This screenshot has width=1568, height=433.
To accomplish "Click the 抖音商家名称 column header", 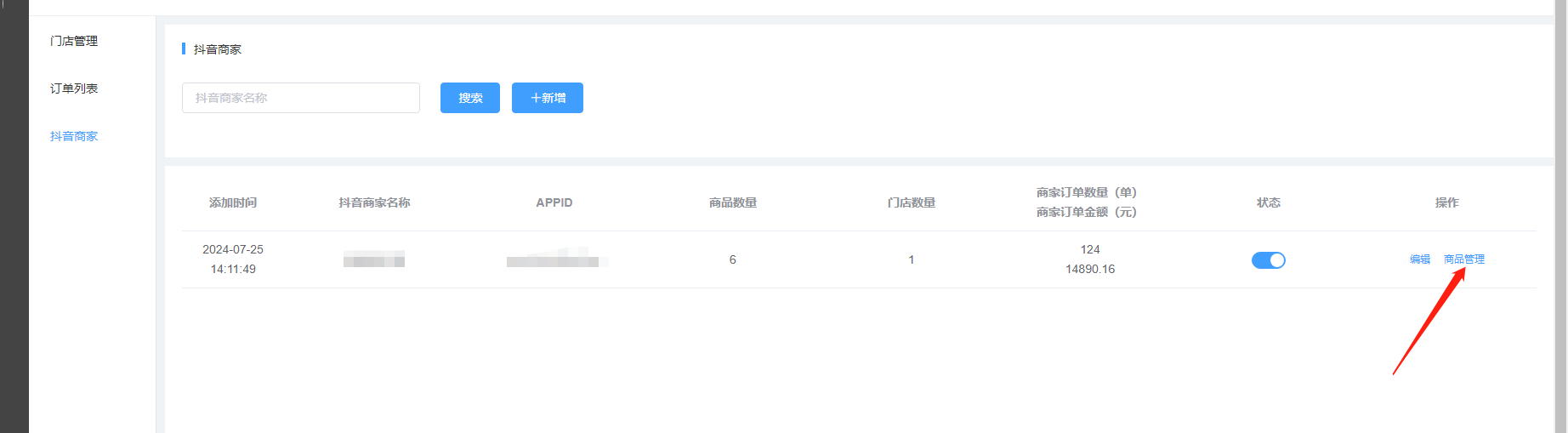I will point(374,202).
